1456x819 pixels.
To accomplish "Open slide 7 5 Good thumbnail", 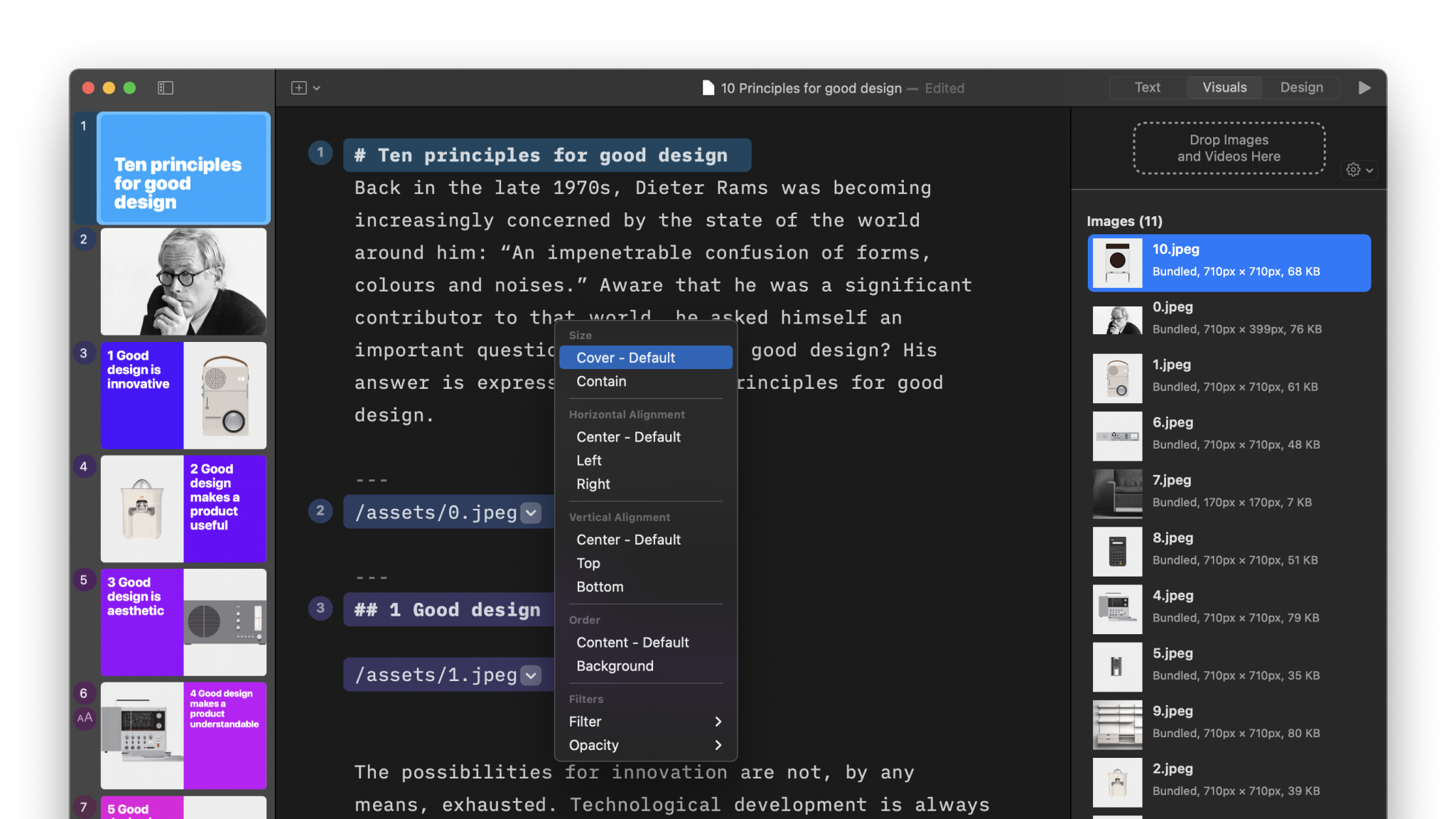I will pos(183,808).
